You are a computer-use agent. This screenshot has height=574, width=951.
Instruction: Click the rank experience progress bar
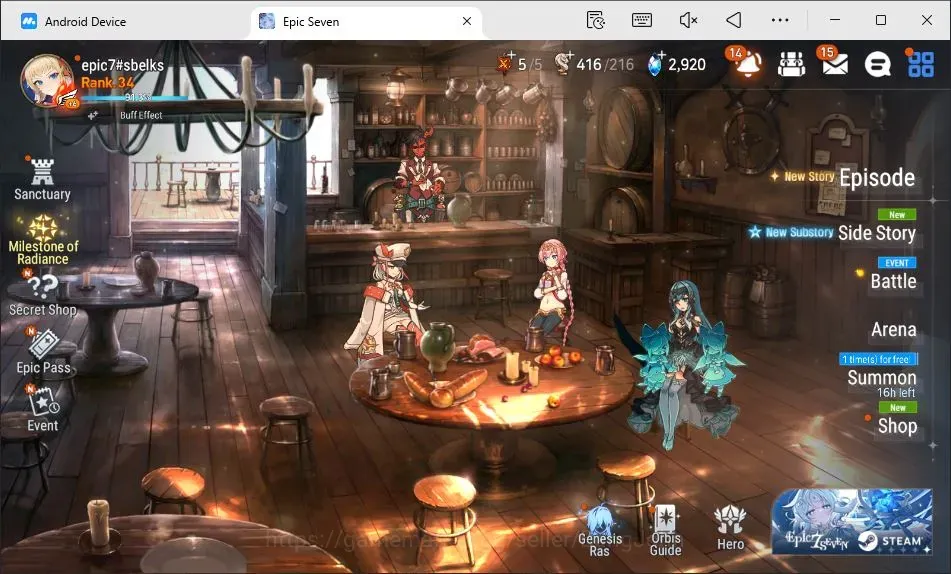coord(135,98)
